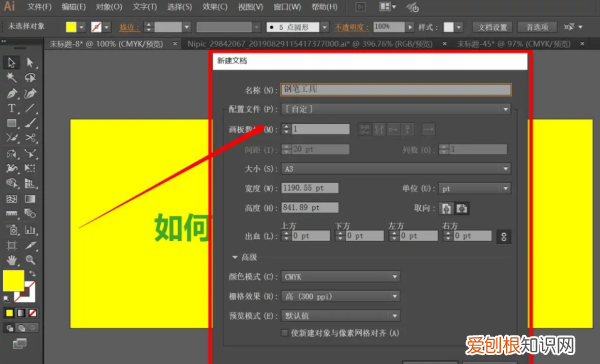
Task: Choose portrait orientation in the dialog
Action: coord(446,209)
